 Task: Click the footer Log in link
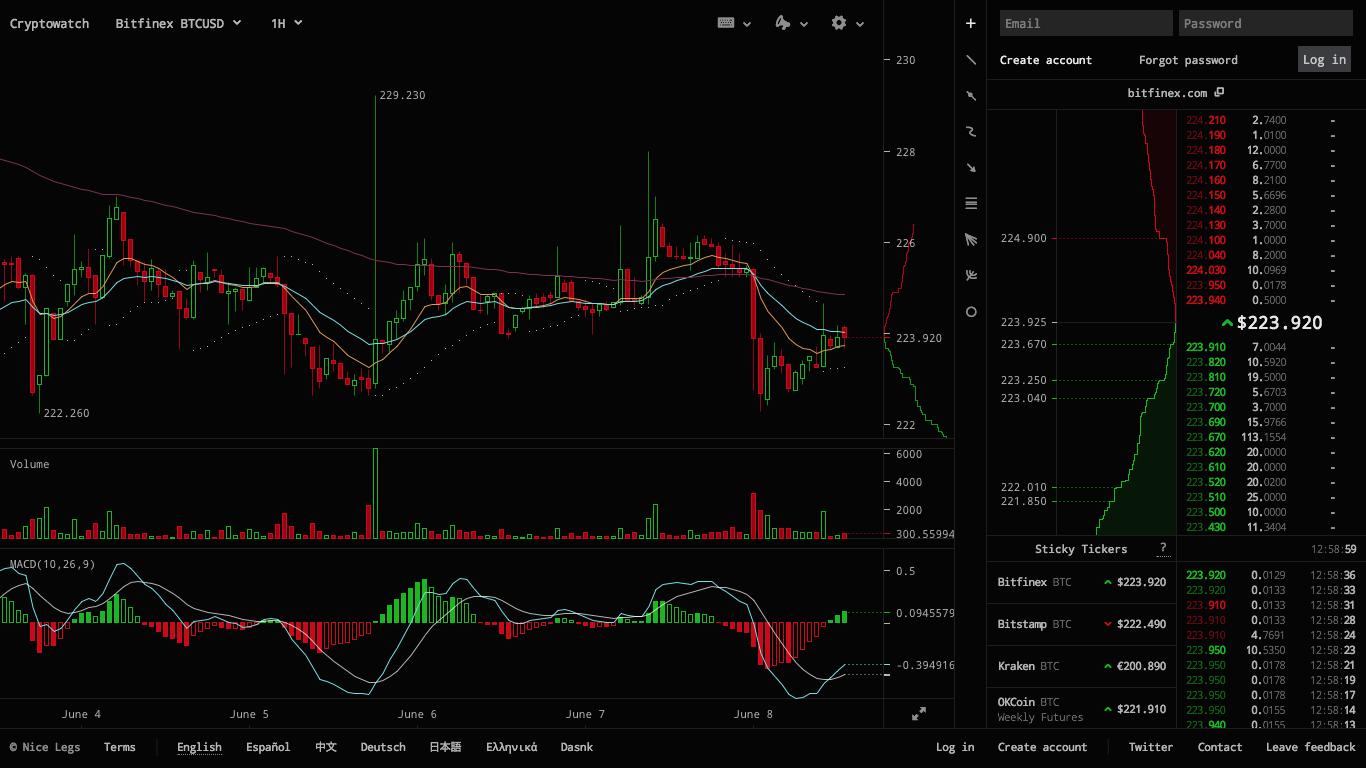click(x=955, y=747)
